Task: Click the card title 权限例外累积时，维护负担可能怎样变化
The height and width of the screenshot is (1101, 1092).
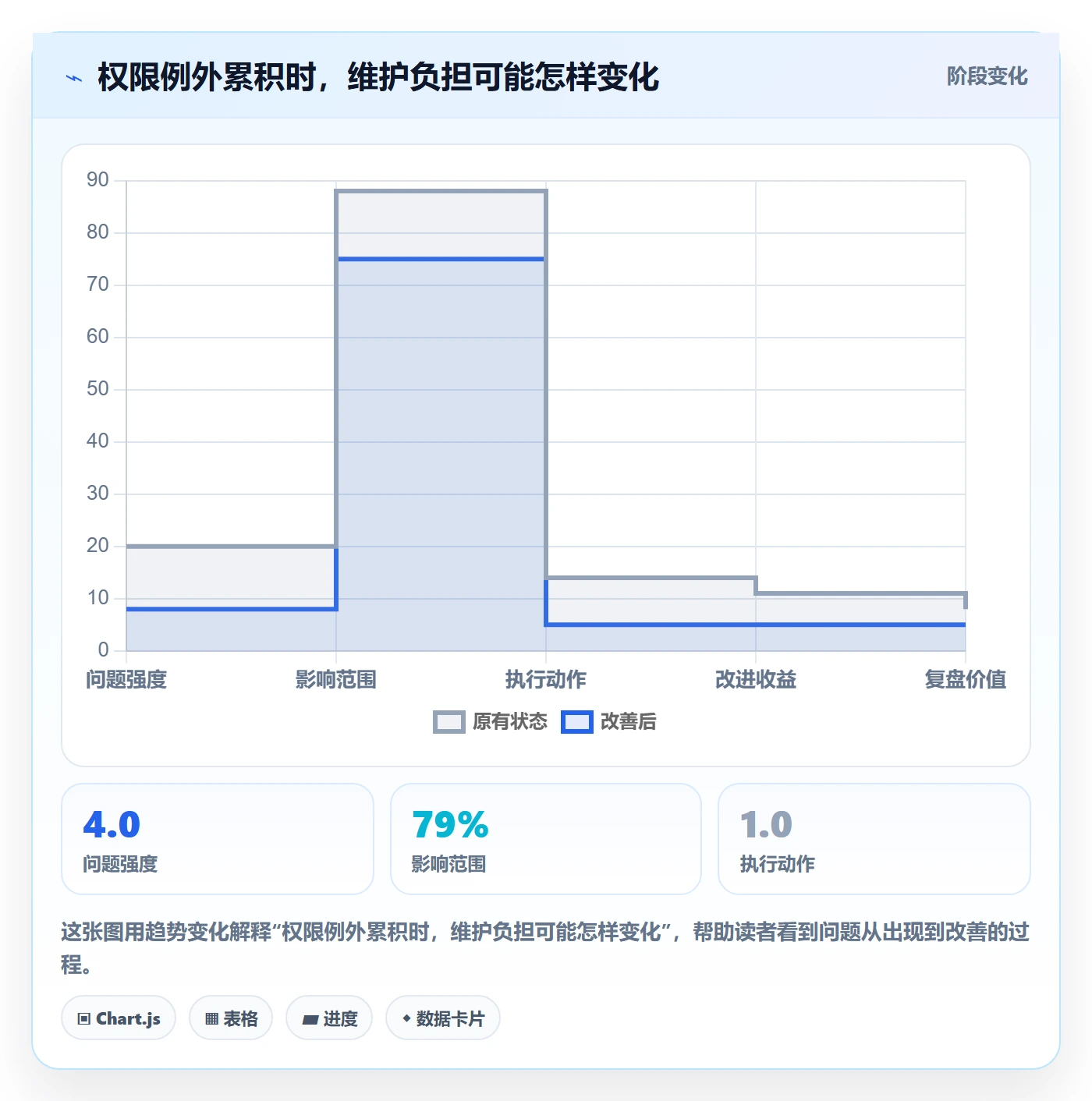Action: click(x=378, y=77)
